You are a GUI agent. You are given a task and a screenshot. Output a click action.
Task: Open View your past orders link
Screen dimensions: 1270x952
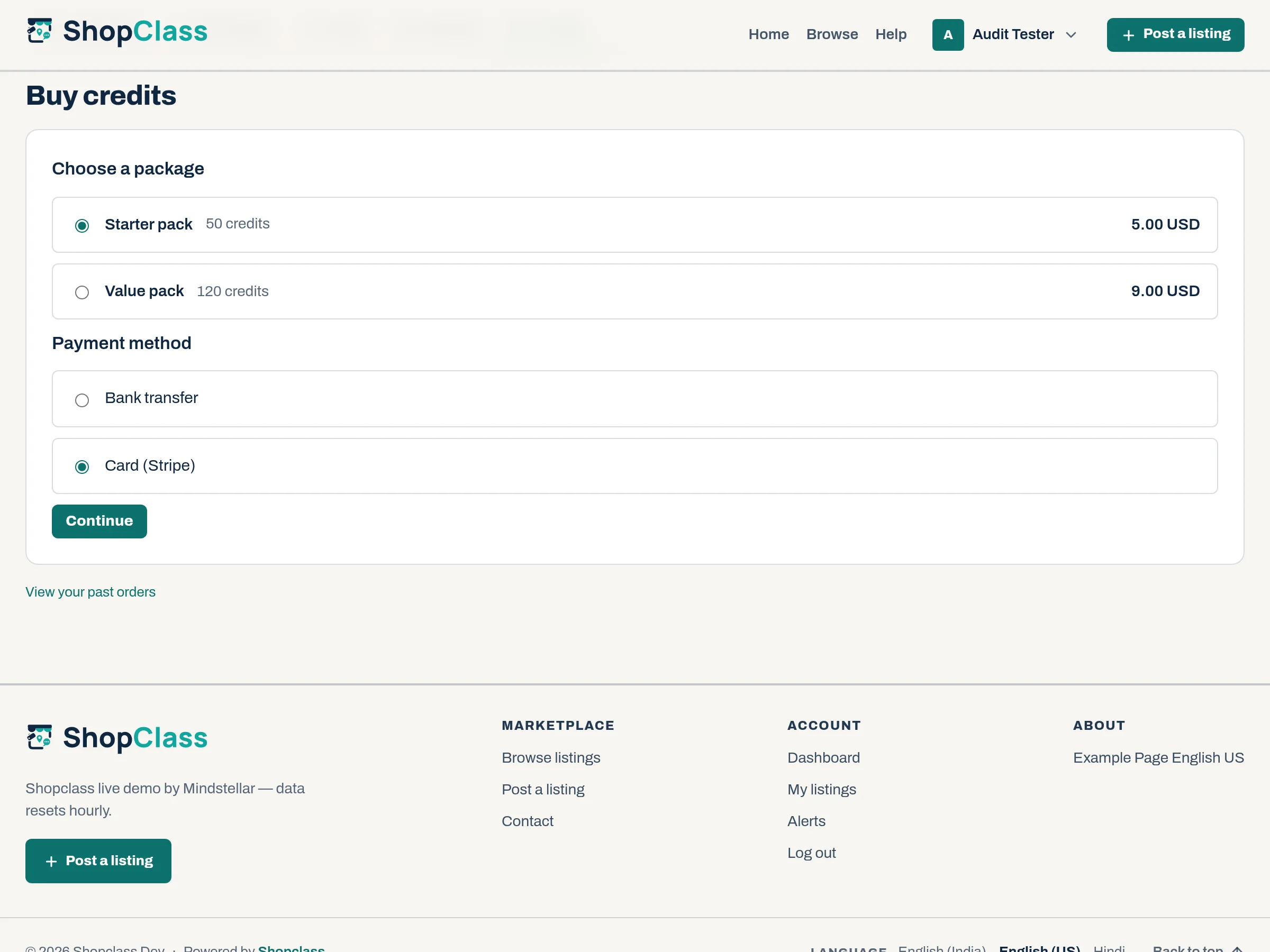coord(90,592)
